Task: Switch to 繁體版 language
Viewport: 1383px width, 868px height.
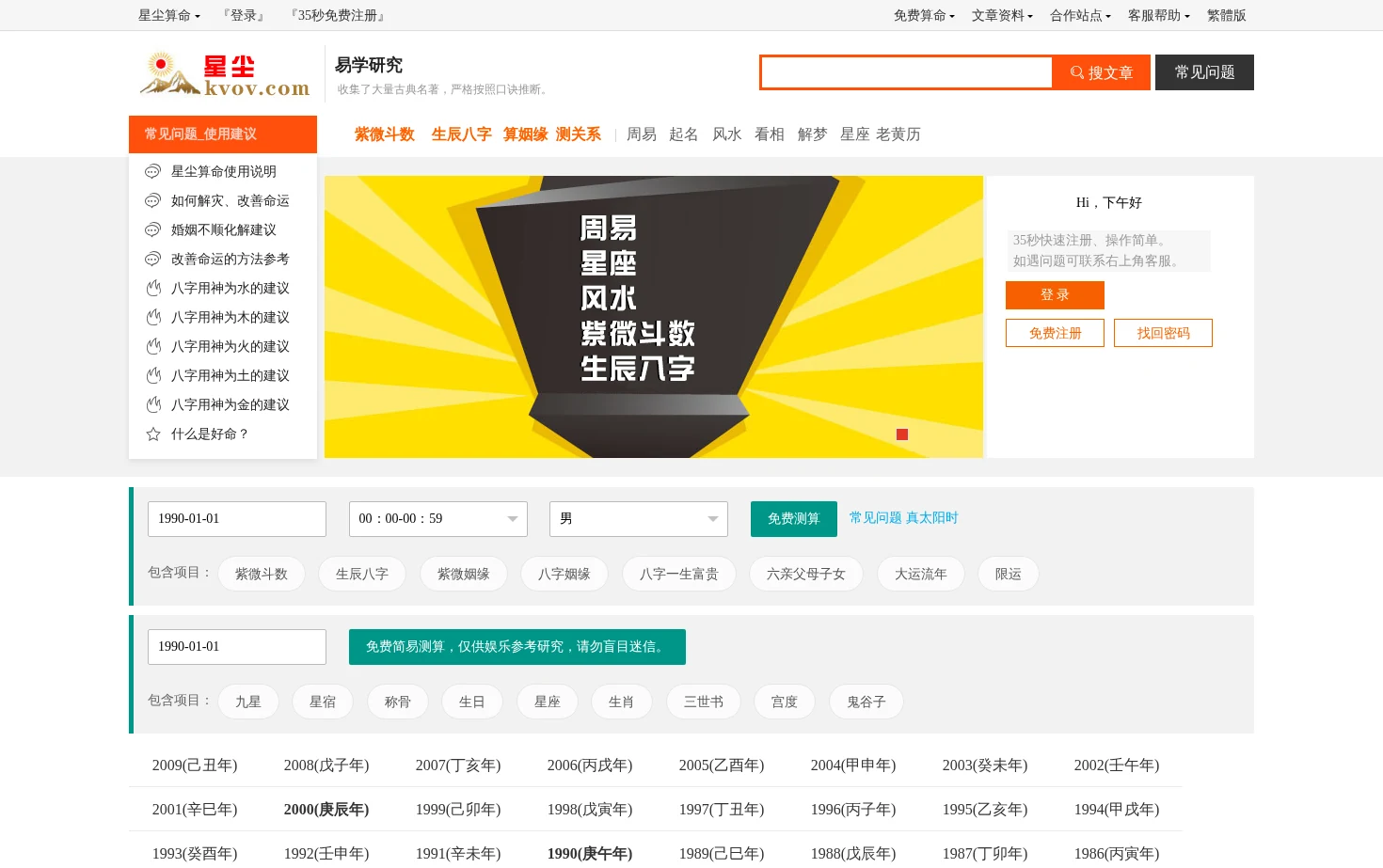Action: tap(1226, 15)
